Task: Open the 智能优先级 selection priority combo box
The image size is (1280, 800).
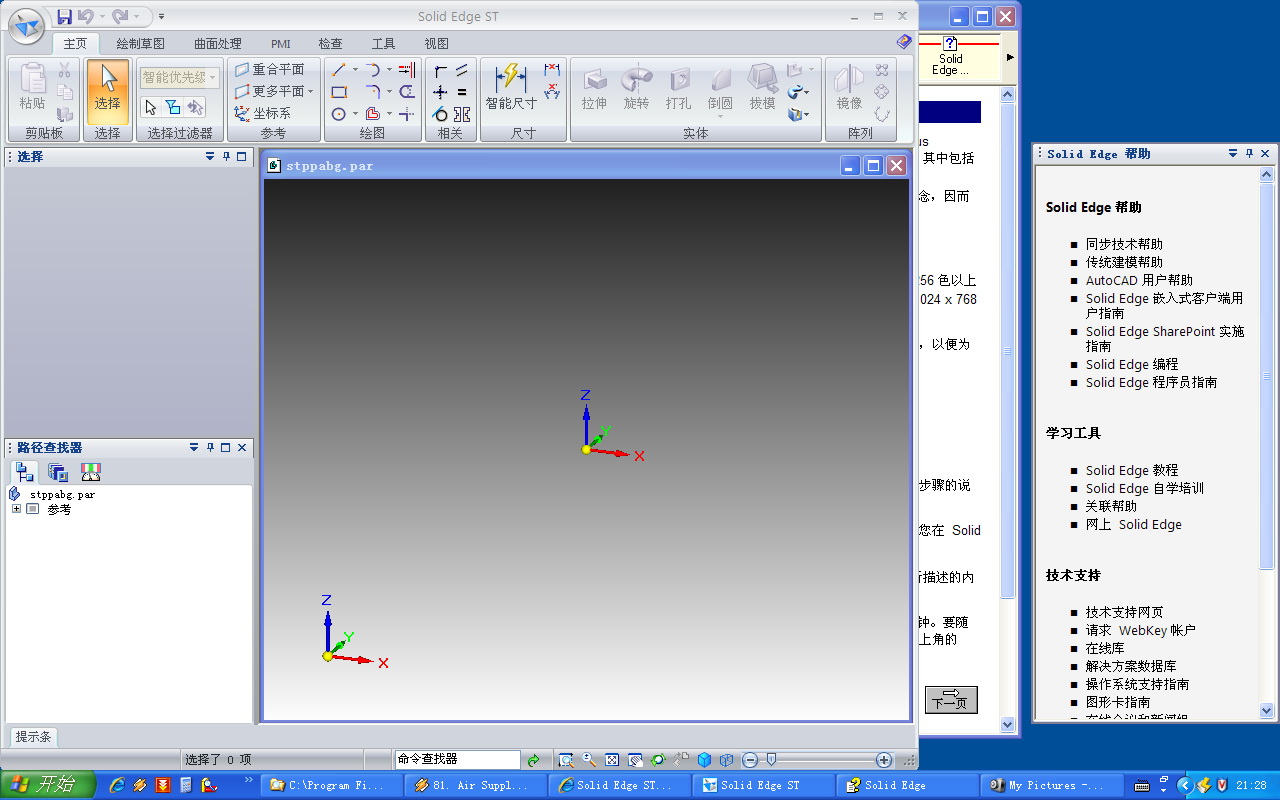Action: click(x=179, y=77)
